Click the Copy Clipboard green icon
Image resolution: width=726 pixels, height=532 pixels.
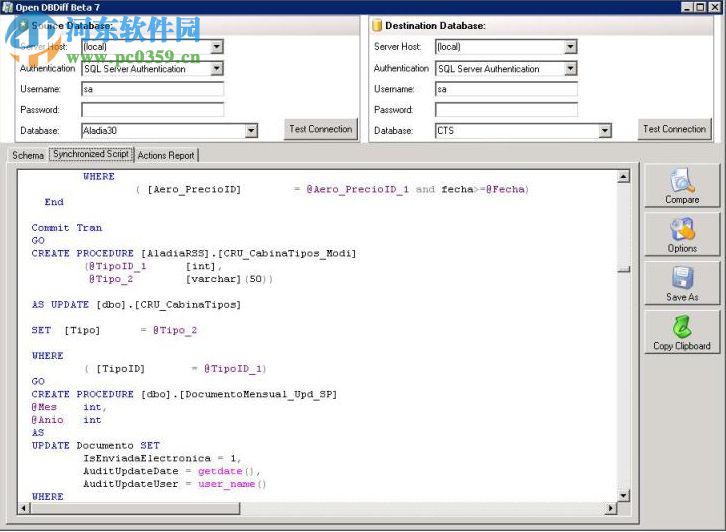(682, 326)
